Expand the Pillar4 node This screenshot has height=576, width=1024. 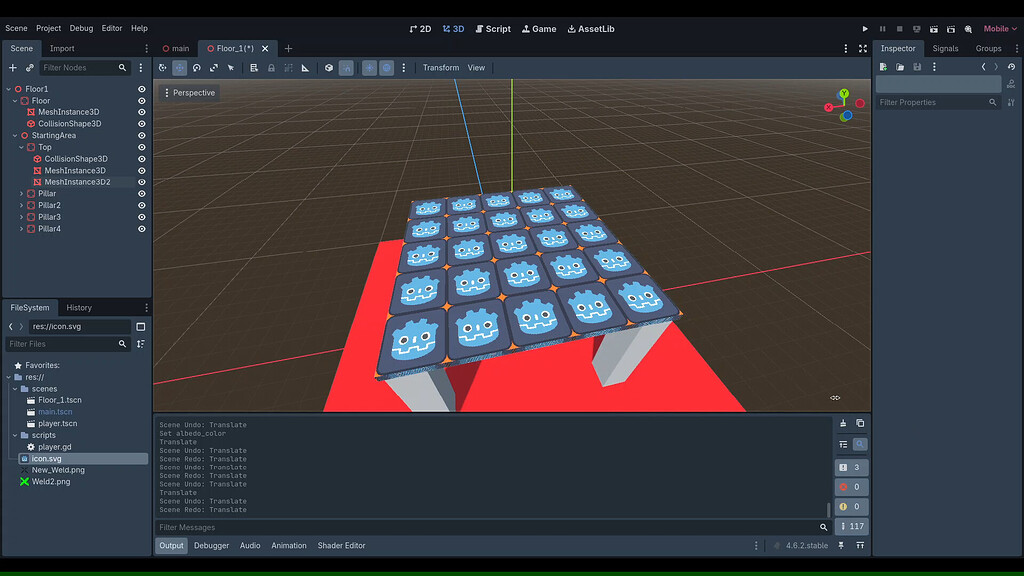(x=22, y=229)
